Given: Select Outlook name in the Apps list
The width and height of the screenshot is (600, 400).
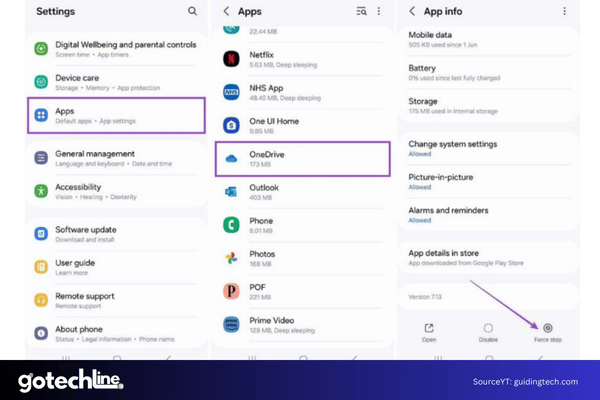Looking at the screenshot, I should (x=264, y=188).
